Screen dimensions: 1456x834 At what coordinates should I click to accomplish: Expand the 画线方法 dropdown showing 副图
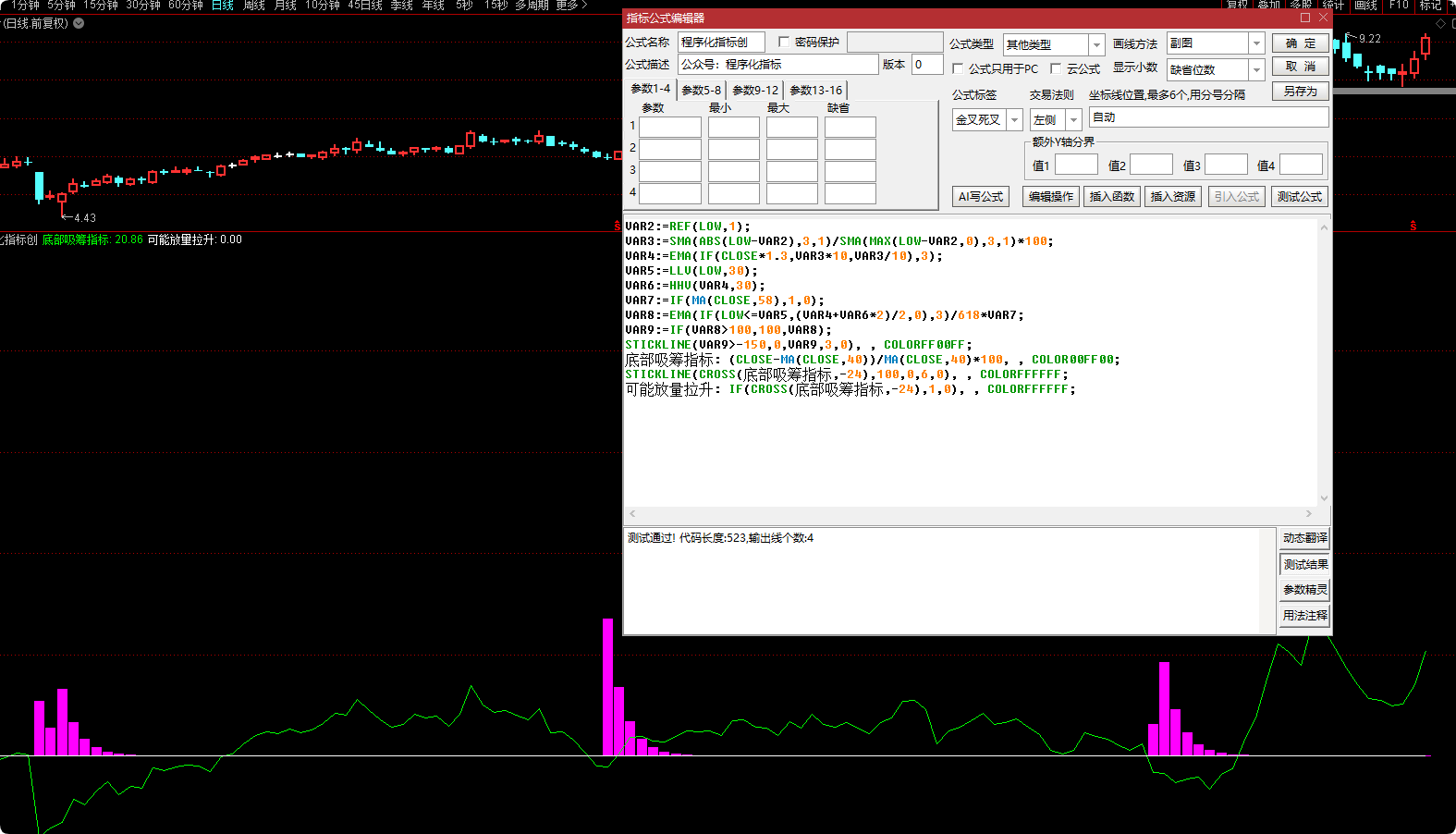1255,43
